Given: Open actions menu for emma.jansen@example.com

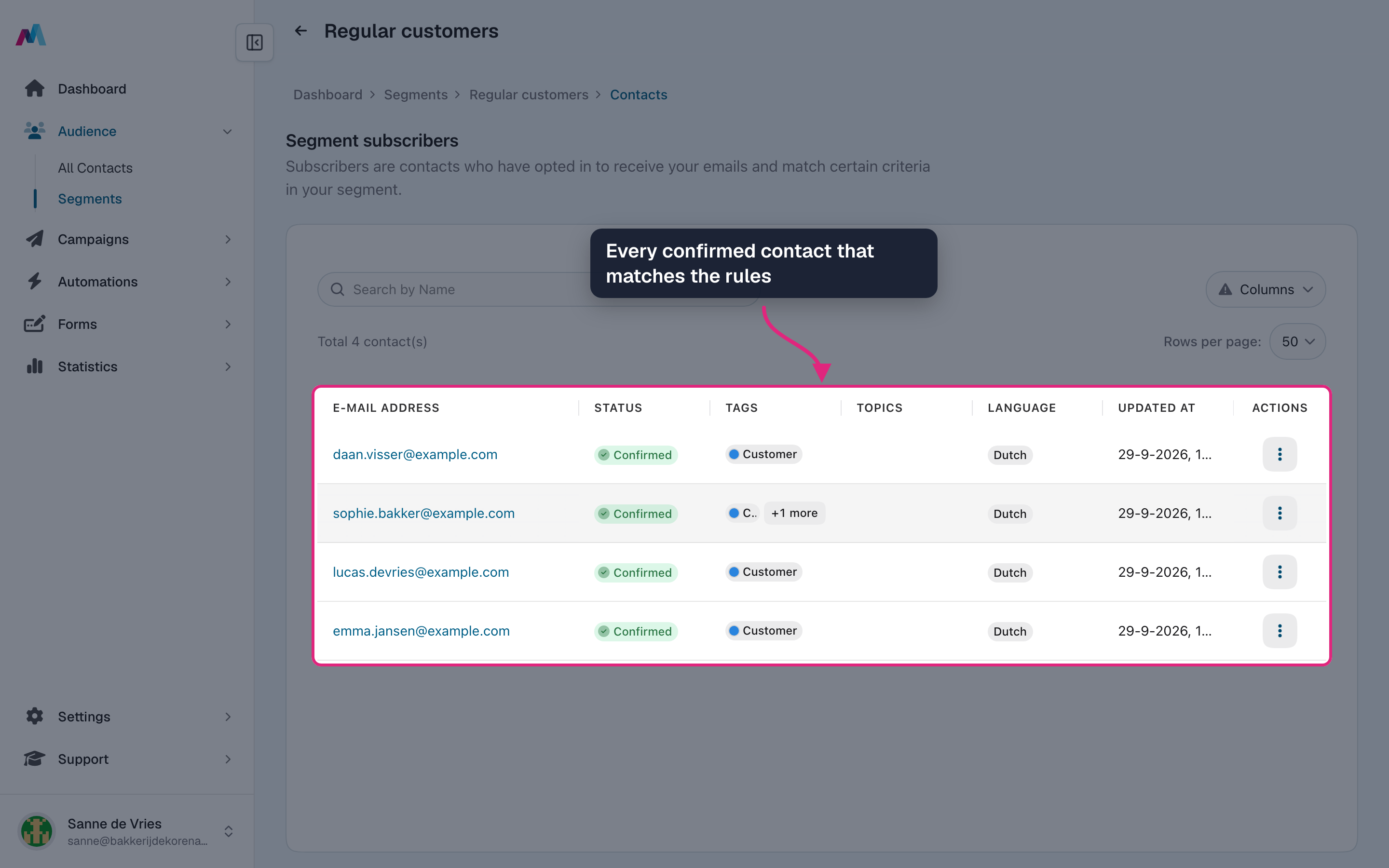Looking at the screenshot, I should click(x=1280, y=631).
